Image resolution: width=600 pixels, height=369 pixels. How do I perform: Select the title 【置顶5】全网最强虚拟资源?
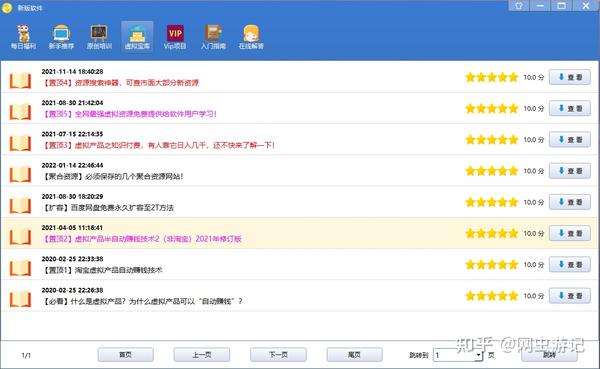coord(129,114)
